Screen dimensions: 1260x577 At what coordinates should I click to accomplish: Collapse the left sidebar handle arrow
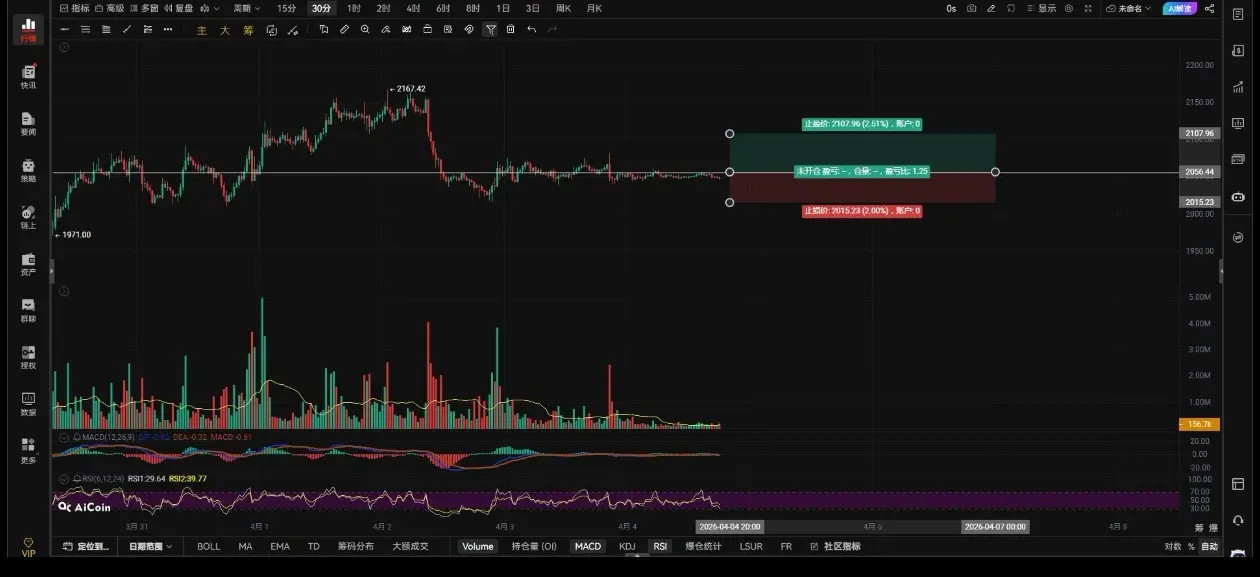tap(51, 270)
